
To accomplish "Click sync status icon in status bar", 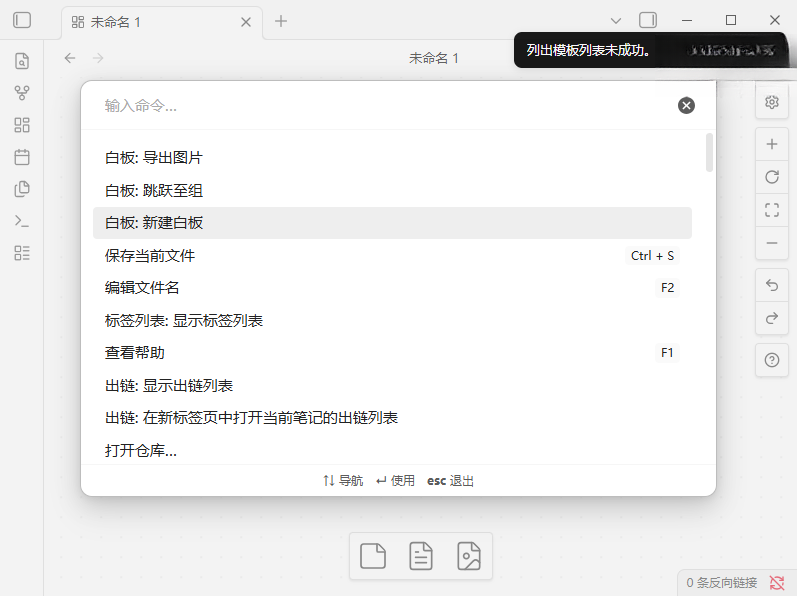I will (777, 583).
